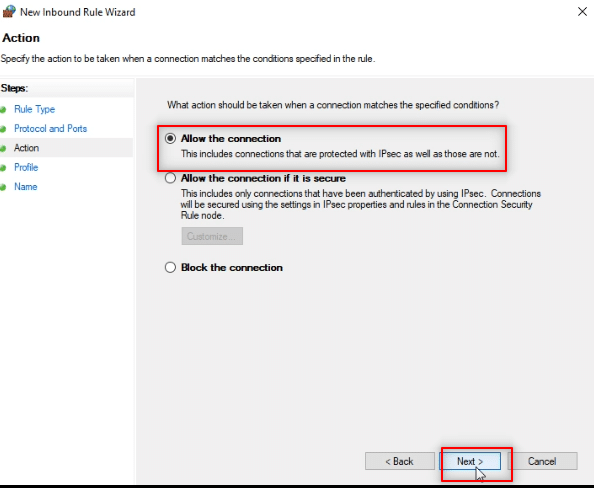Go to the Rule Type step
Viewport: 594px width, 488px height.
(x=34, y=109)
